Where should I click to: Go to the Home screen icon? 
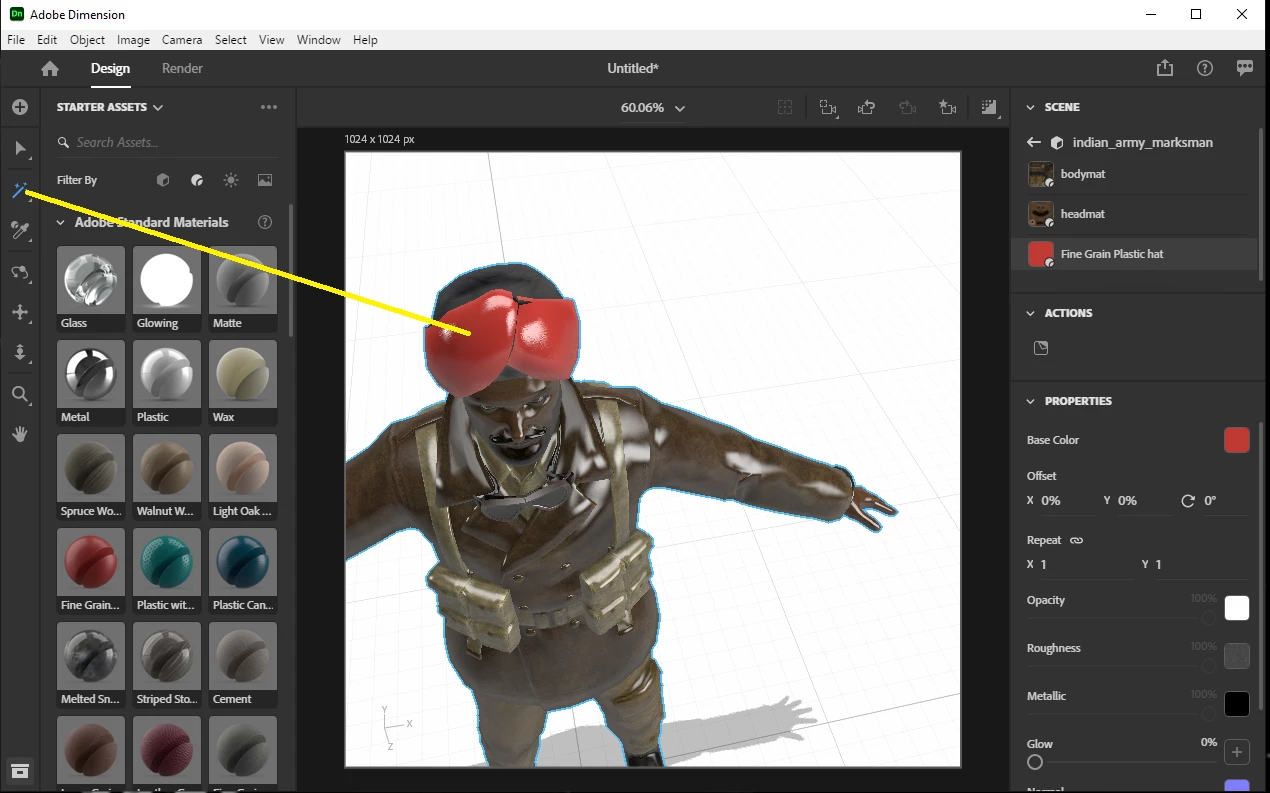click(50, 69)
